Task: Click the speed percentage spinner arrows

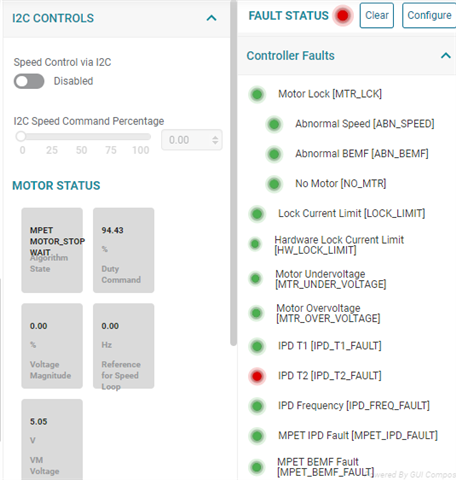Action: click(215, 140)
